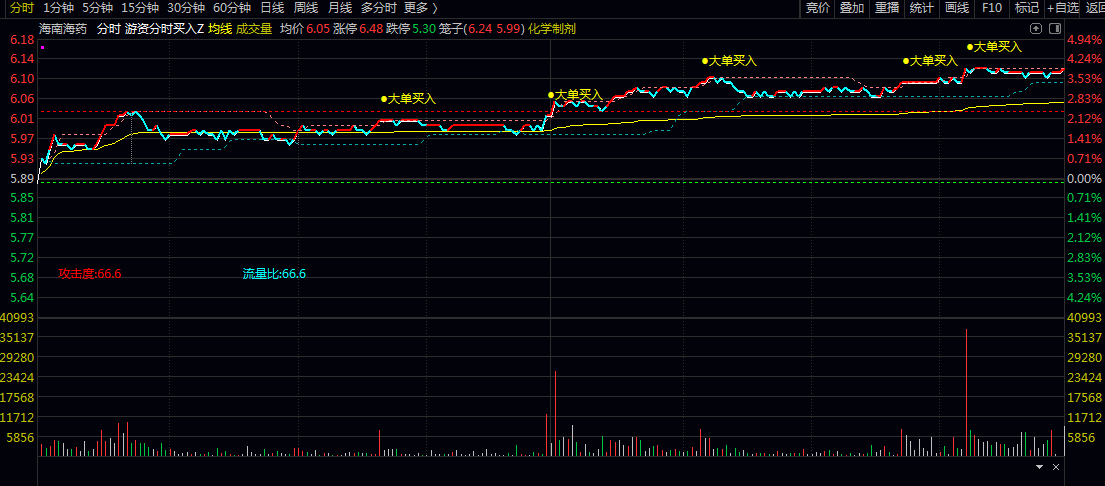Switch to the 分时 period tab

(21, 8)
